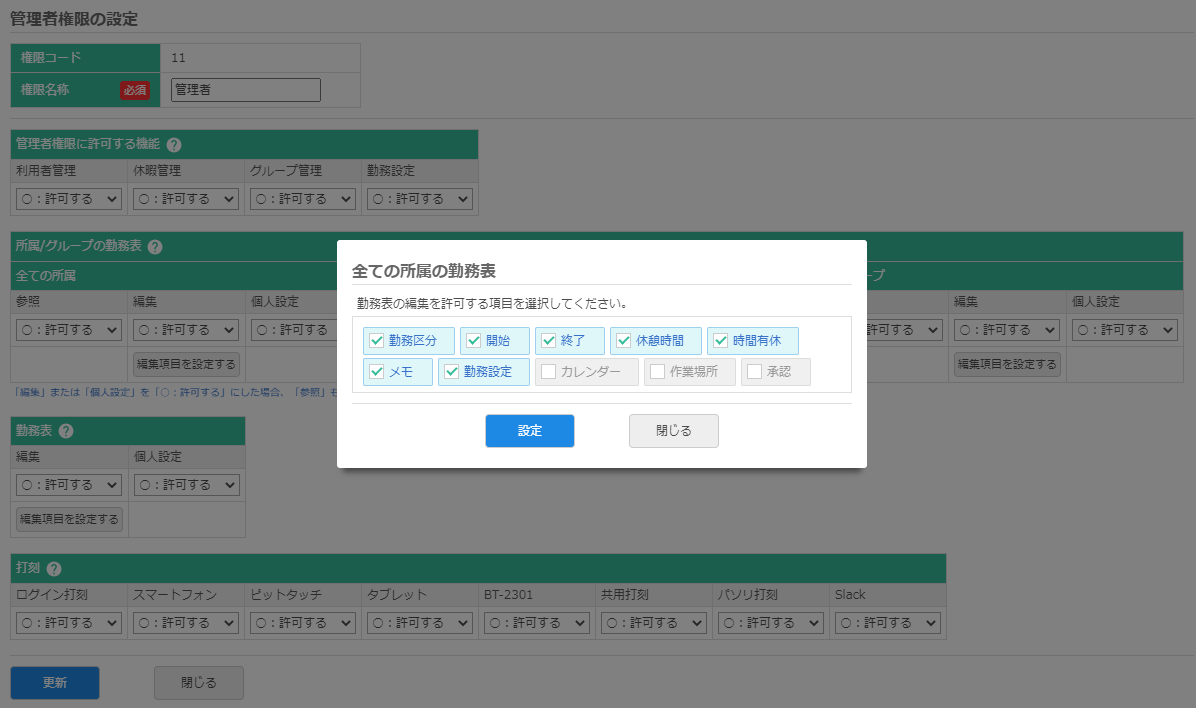
Task: Uncheck the 勤務区分 checkbox in the dialog
Action: tap(378, 340)
